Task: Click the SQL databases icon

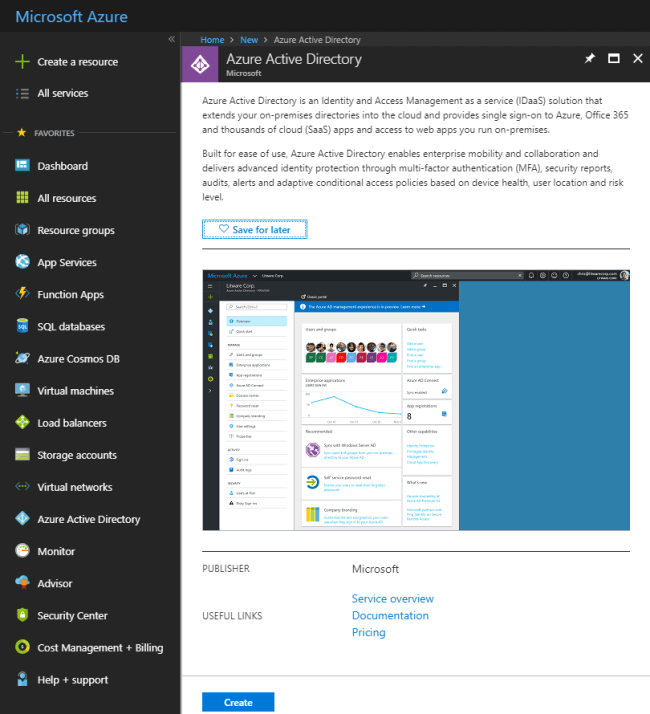Action: point(22,326)
